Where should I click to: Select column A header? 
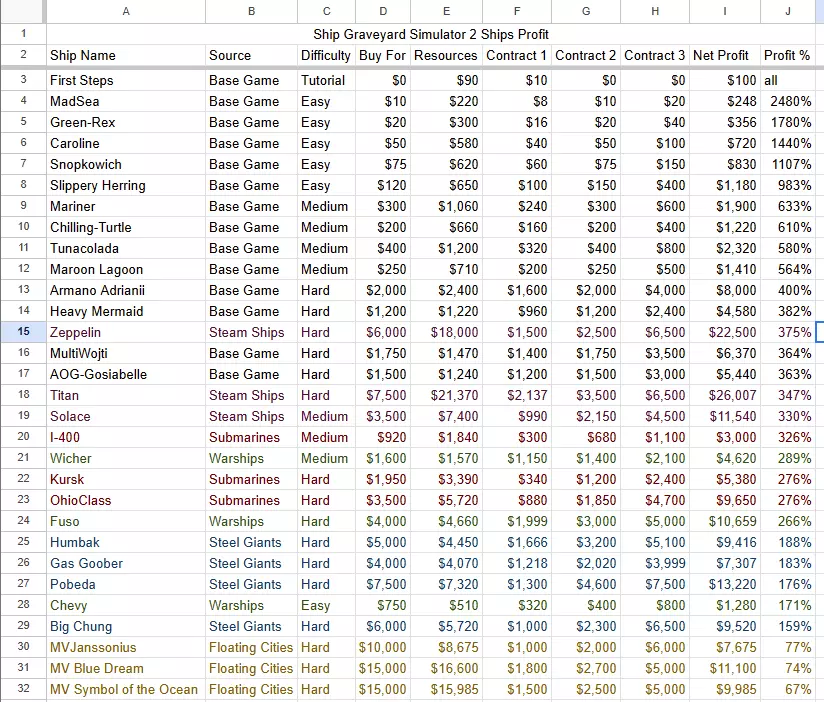[x=126, y=11]
